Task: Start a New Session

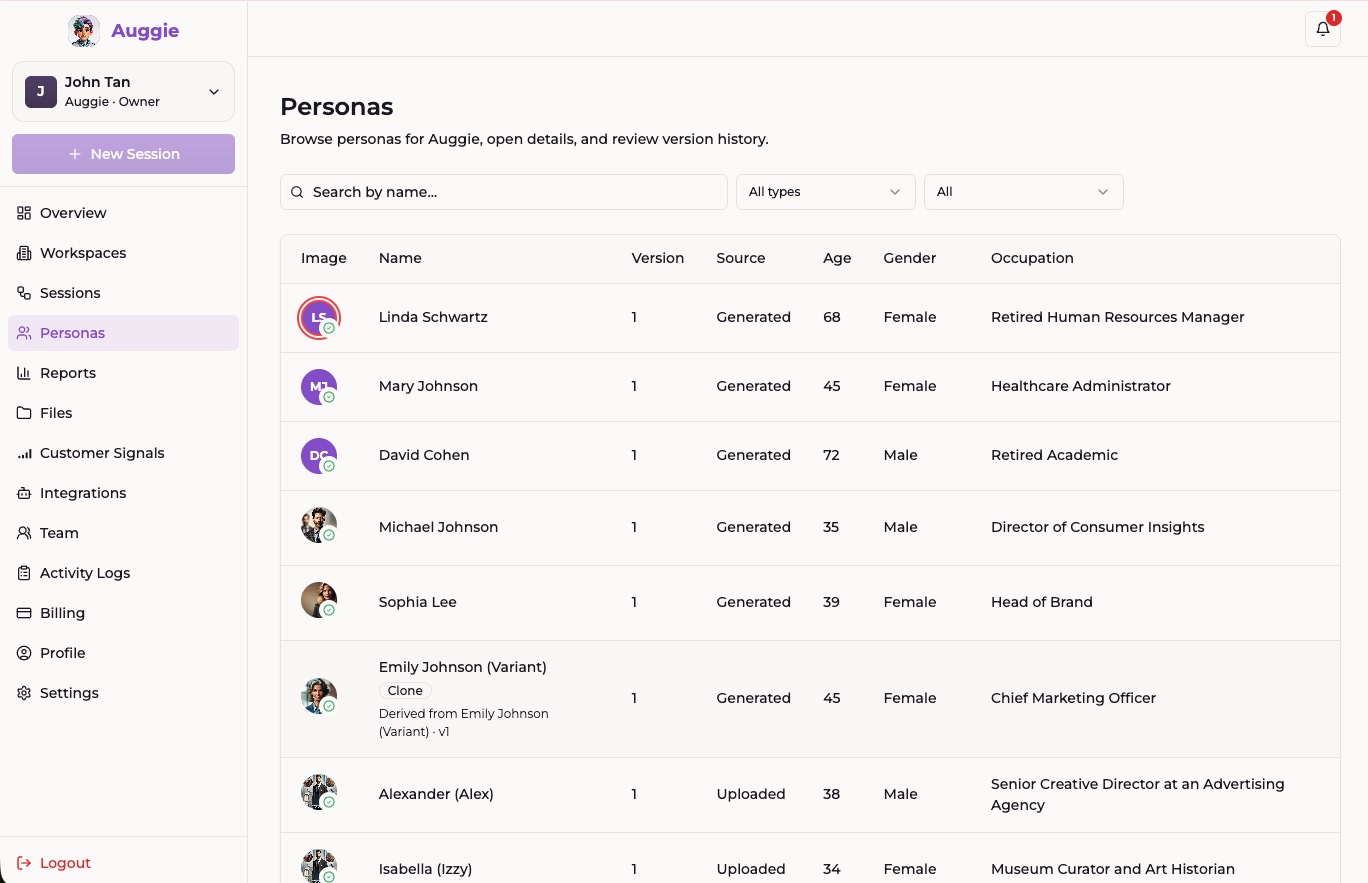Action: tap(123, 154)
